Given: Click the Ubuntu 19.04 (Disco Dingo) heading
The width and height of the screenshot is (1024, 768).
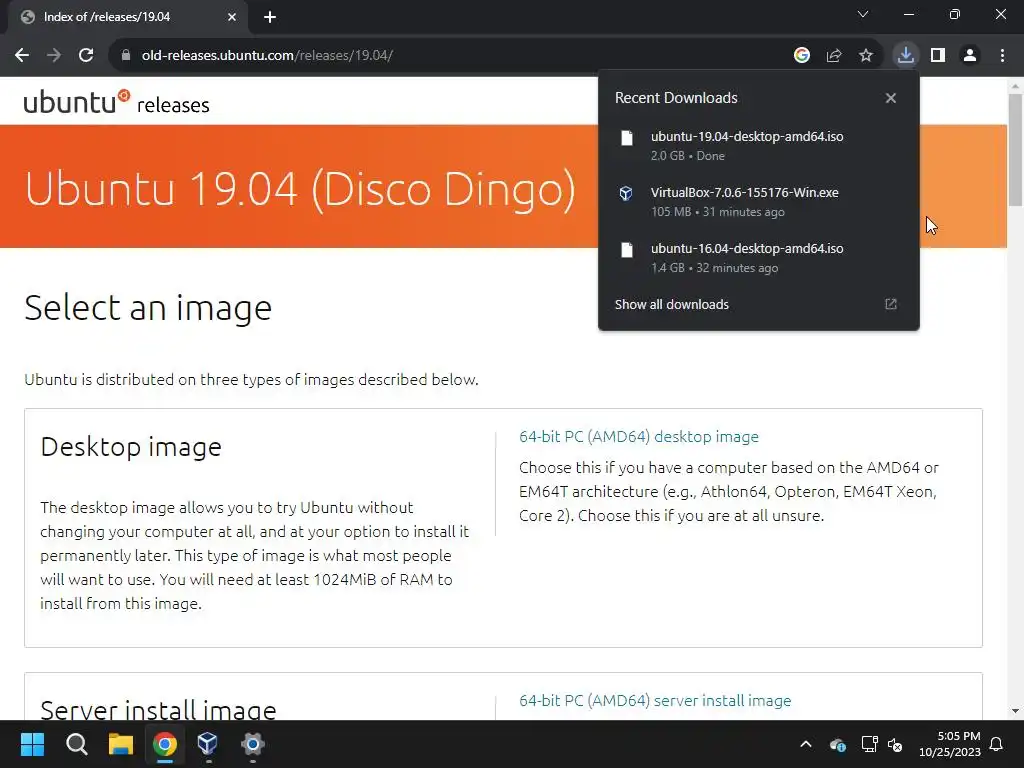Looking at the screenshot, I should pos(300,189).
